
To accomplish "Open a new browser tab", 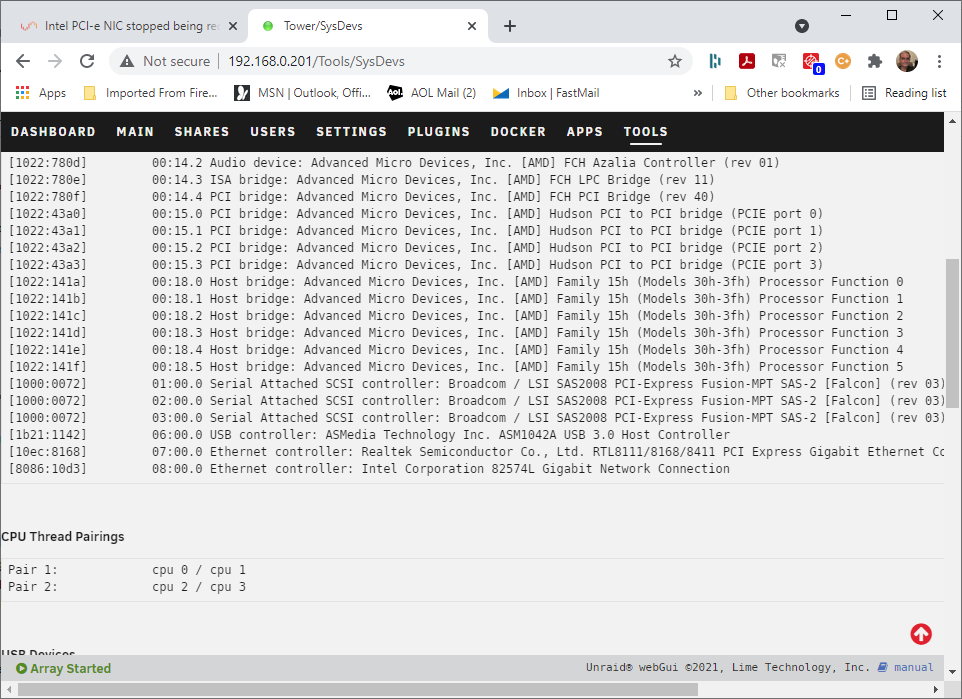I will click(510, 26).
